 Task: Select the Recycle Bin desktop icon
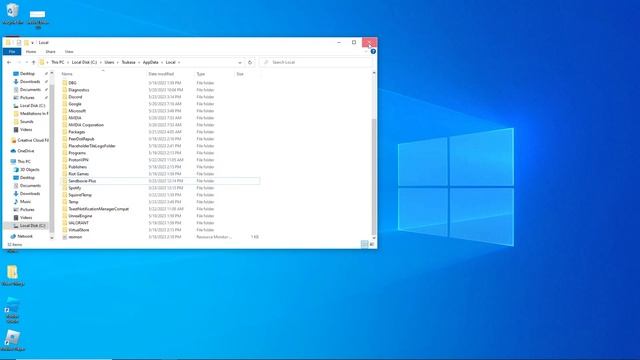12,14
